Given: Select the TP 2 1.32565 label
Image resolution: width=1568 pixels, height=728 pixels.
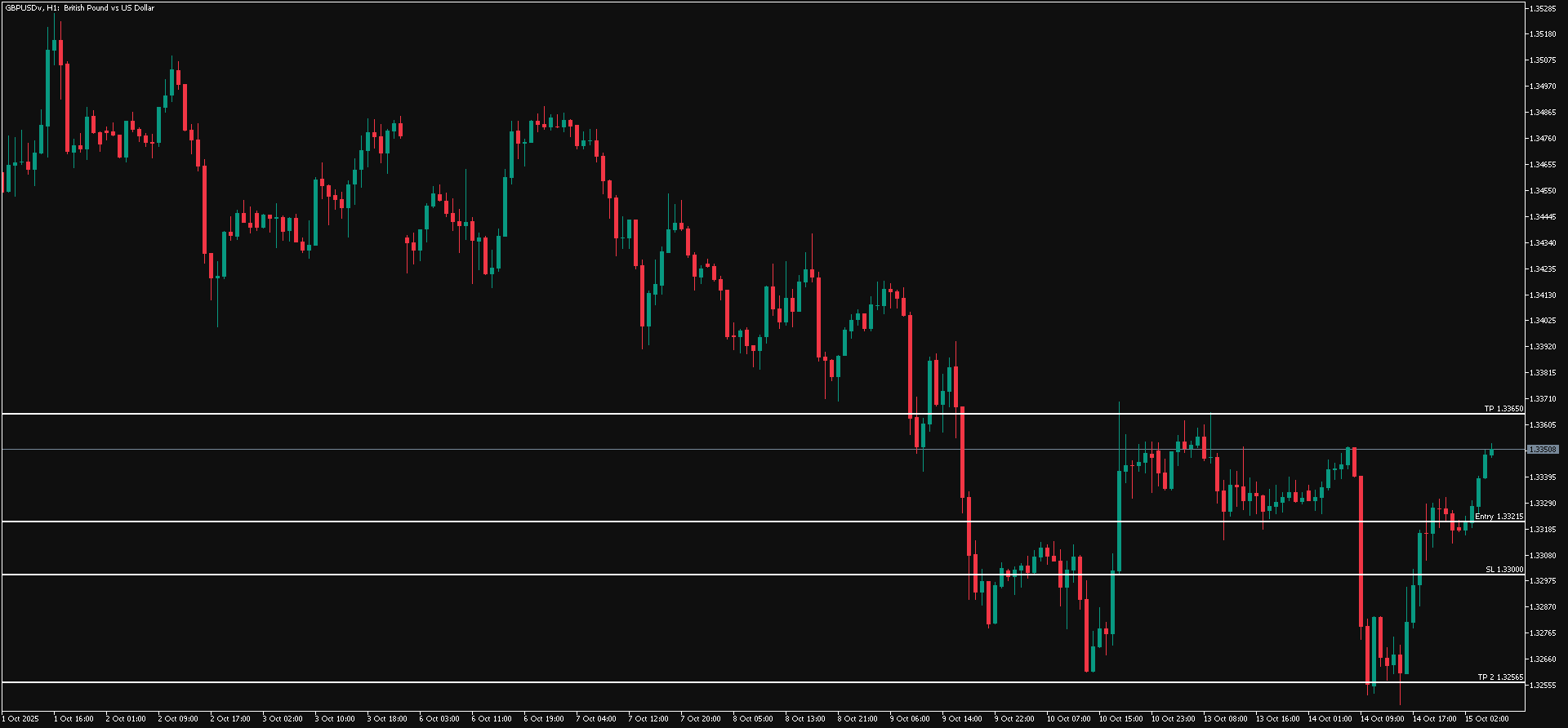Looking at the screenshot, I should 1499,677.
